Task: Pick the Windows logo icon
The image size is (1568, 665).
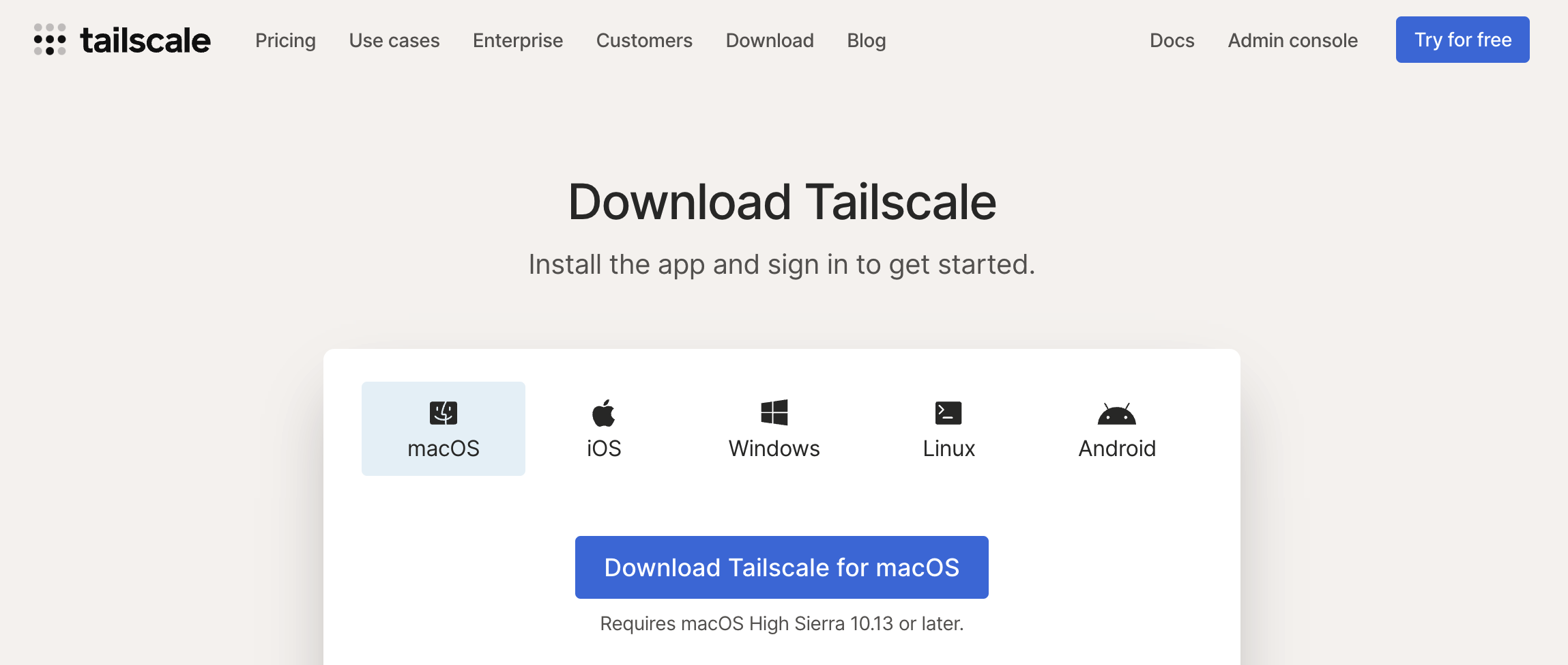Action: pos(774,412)
